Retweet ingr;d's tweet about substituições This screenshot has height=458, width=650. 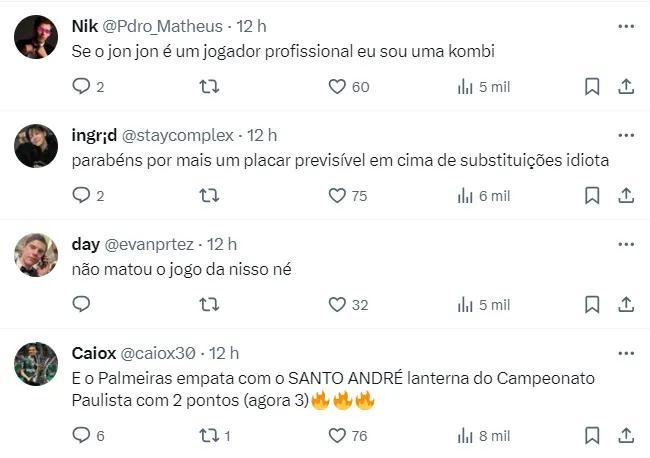coord(210,196)
